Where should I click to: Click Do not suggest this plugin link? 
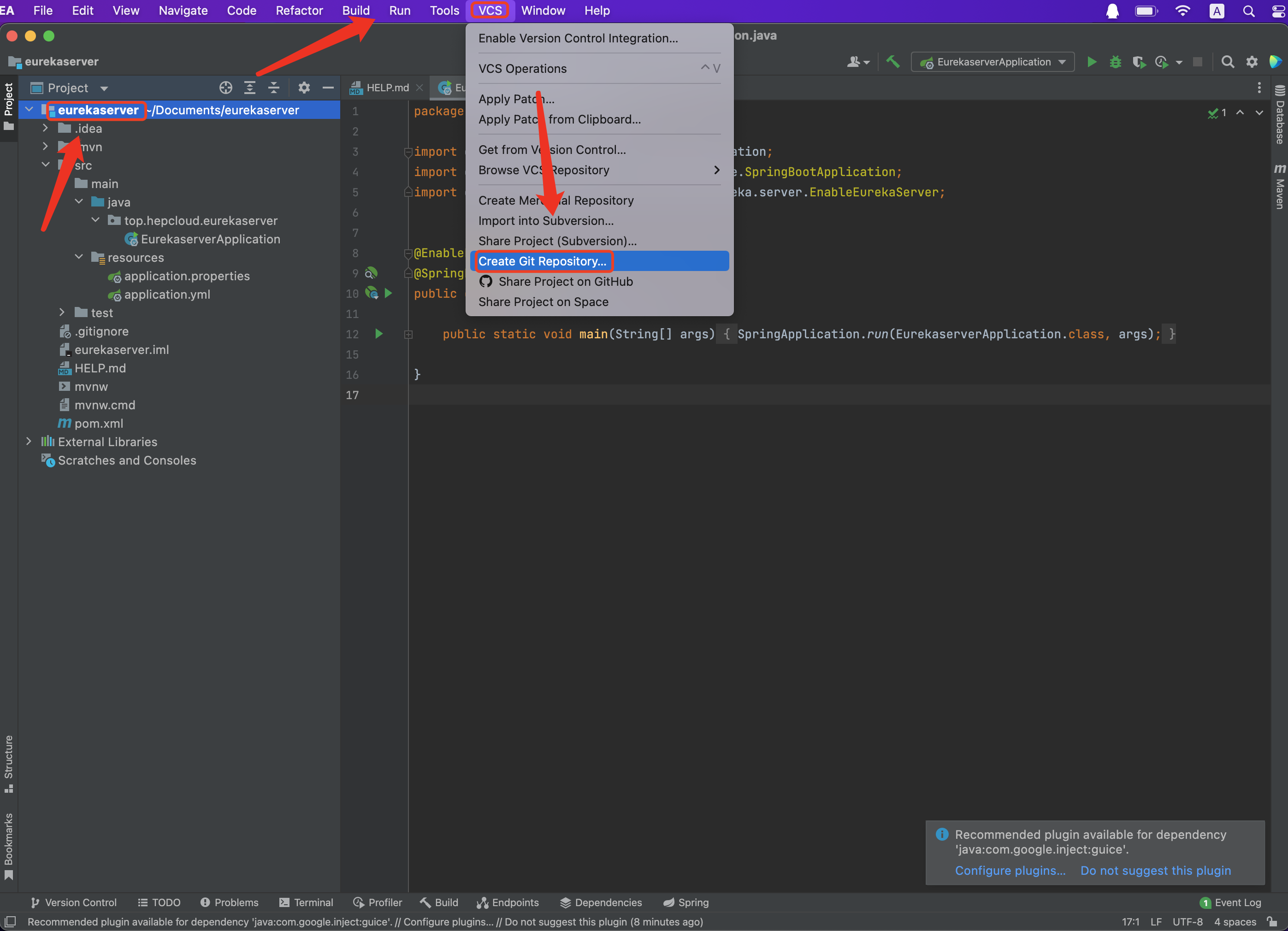click(x=1155, y=870)
